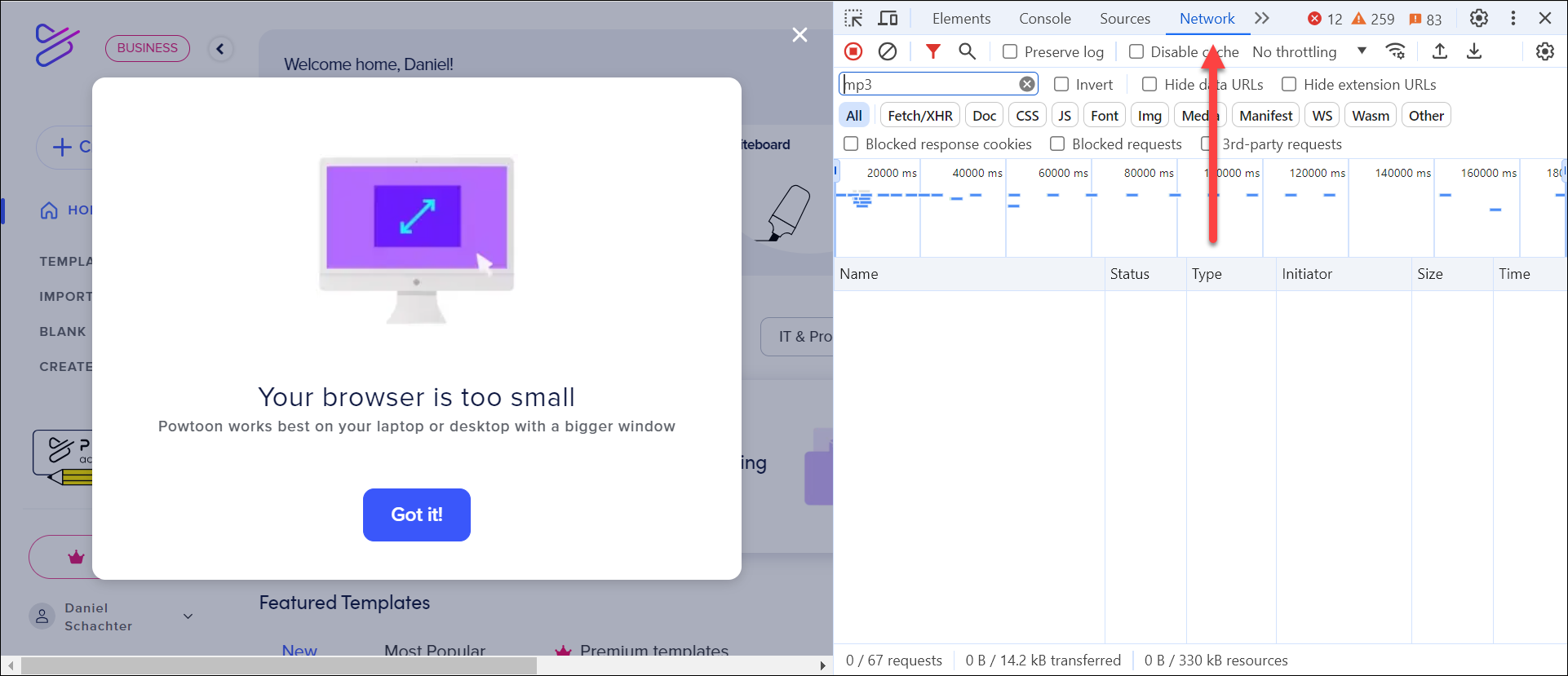Clear the network log

[x=888, y=51]
